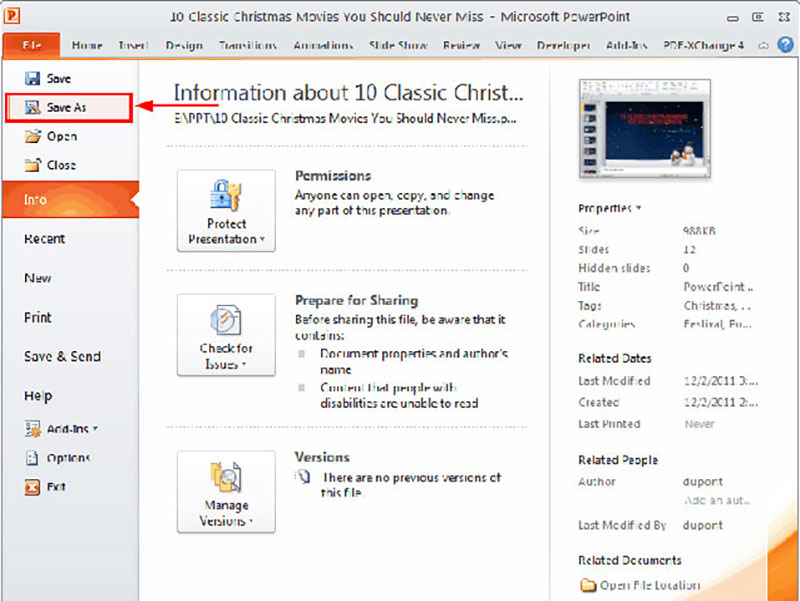Click the Last Modified By 'duport'
The image size is (800, 601).
click(703, 525)
